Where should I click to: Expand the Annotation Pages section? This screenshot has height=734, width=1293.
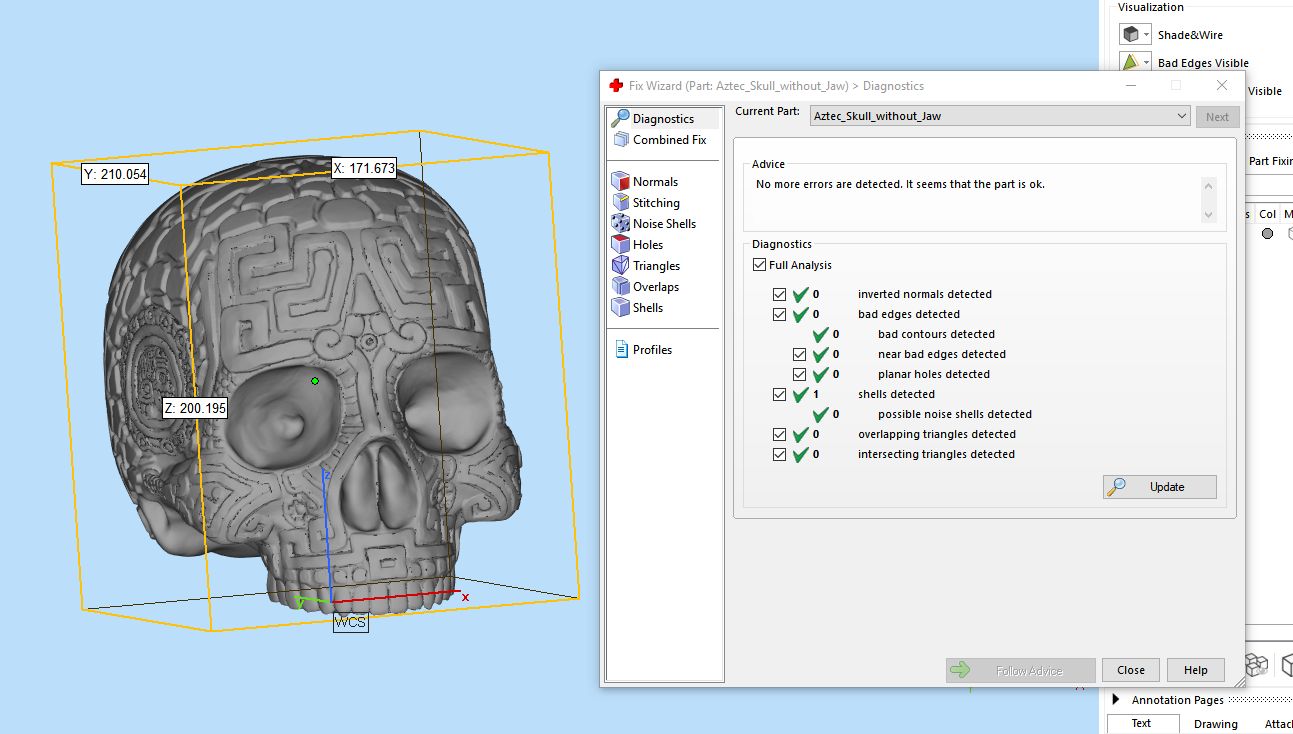[x=1116, y=700]
